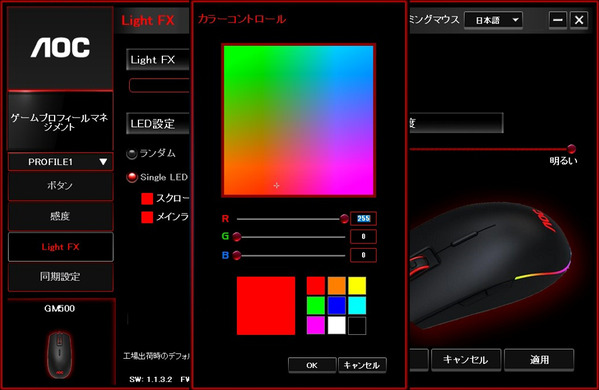
Task: Click the R slider handle
Action: 344,218
